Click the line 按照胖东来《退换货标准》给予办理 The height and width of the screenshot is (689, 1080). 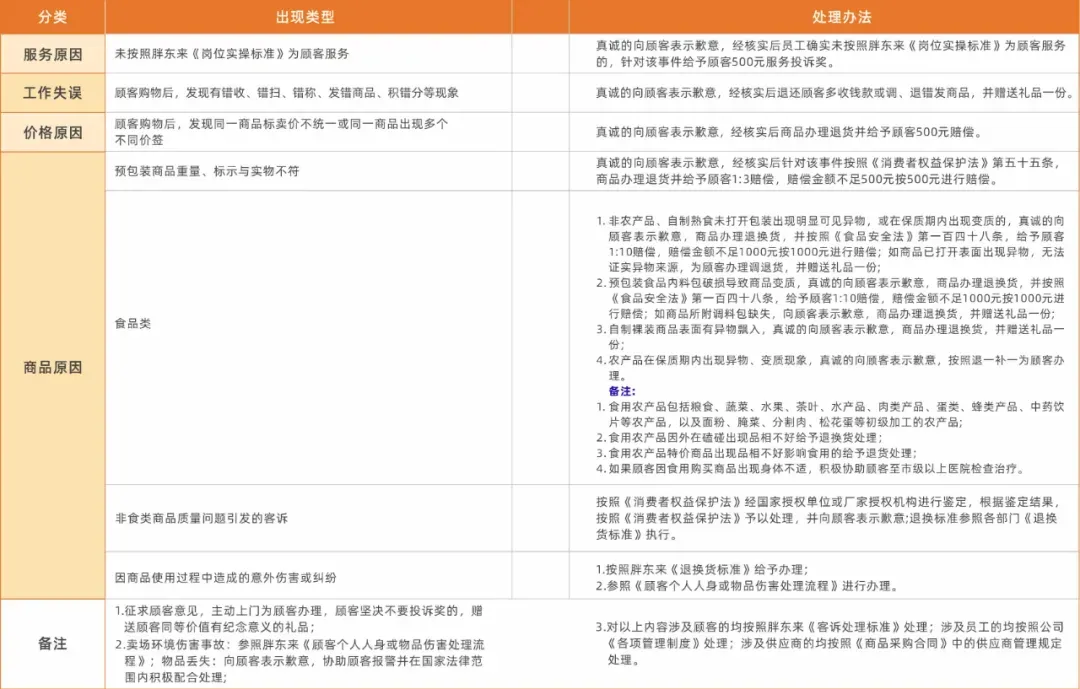(x=702, y=570)
